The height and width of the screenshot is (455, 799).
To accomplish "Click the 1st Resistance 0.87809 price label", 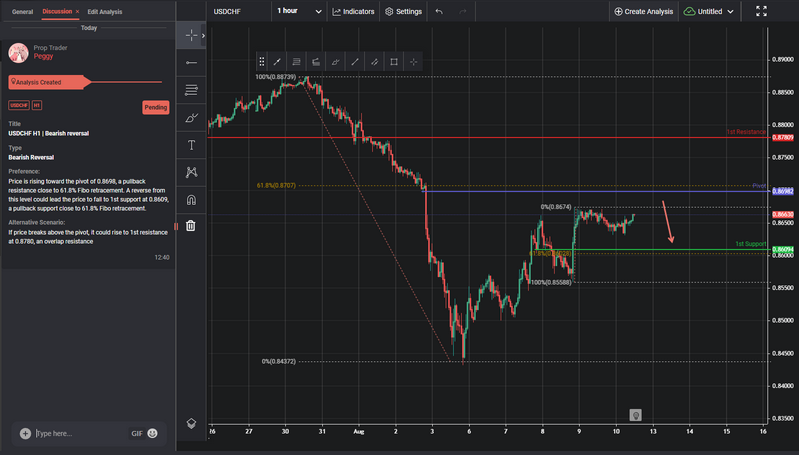I will pyautogui.click(x=783, y=138).
